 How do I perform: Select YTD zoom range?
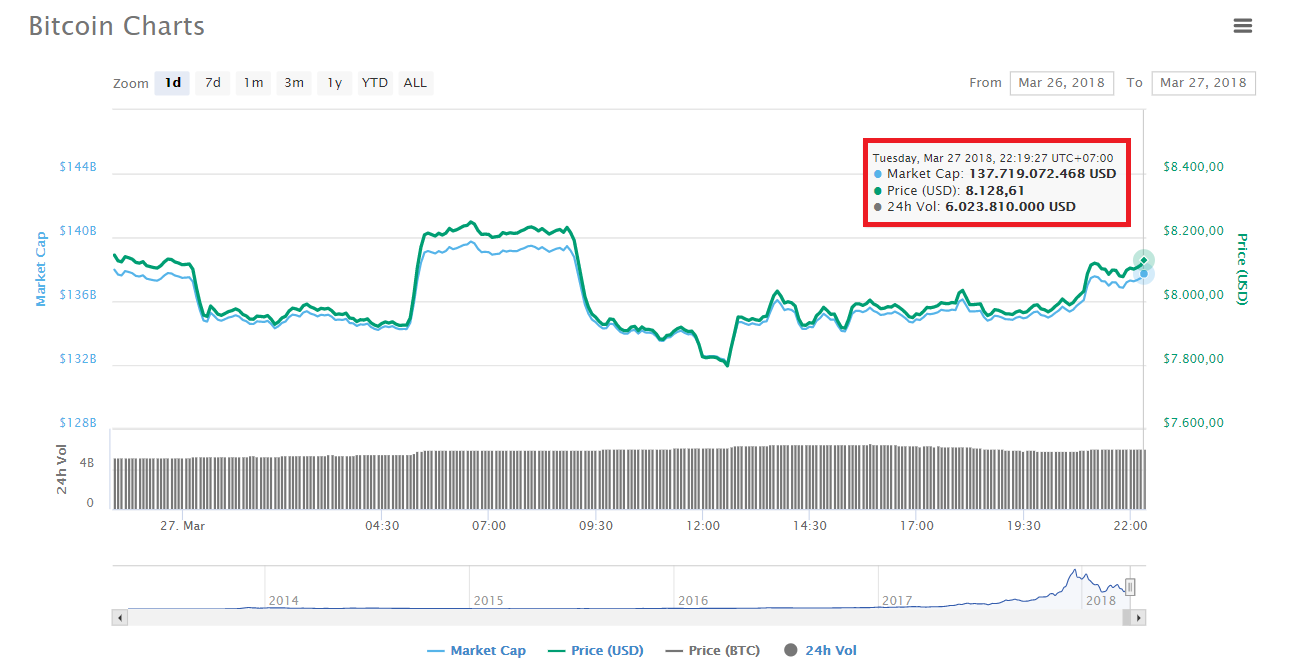pyautogui.click(x=375, y=83)
